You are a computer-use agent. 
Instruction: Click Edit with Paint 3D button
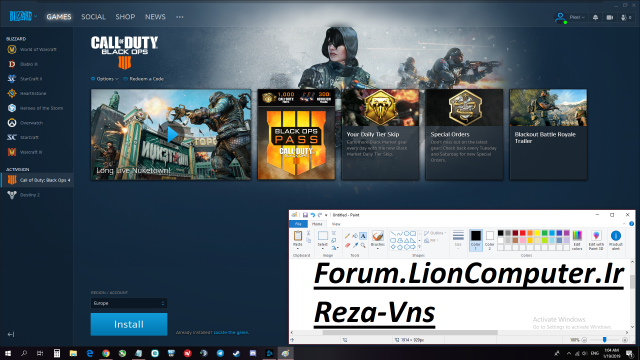pos(596,240)
